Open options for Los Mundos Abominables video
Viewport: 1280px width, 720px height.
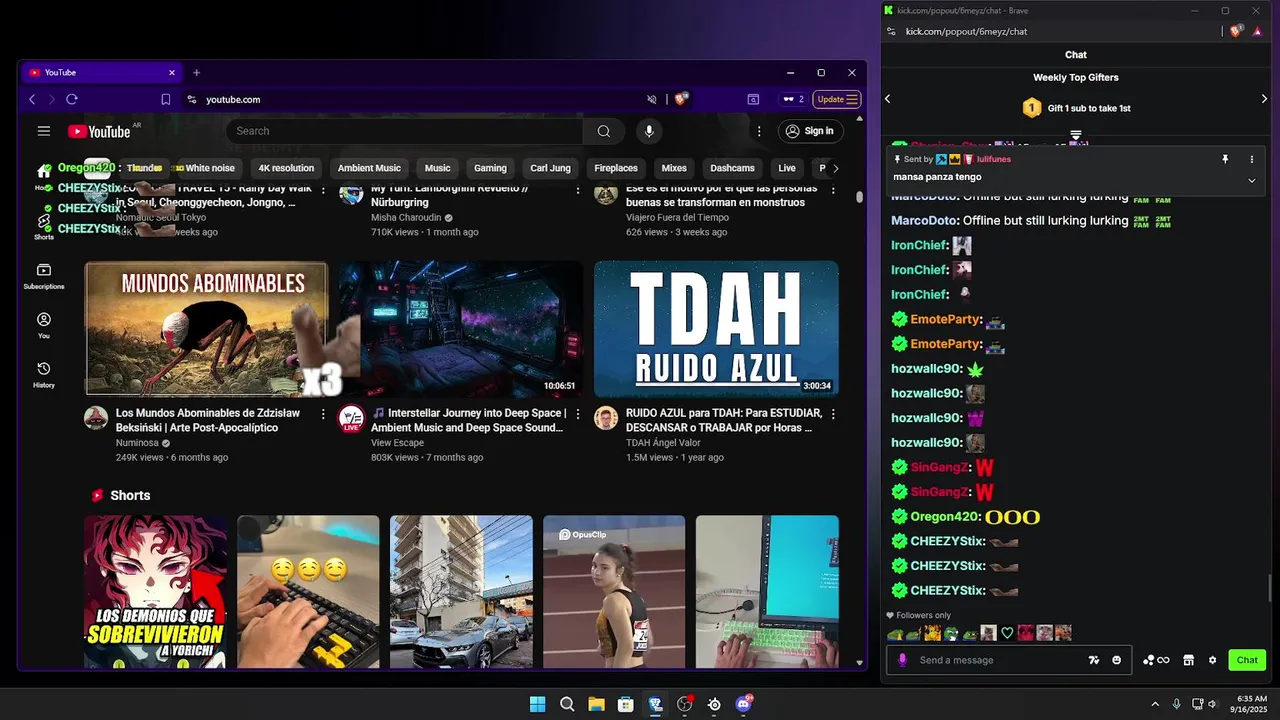point(323,413)
